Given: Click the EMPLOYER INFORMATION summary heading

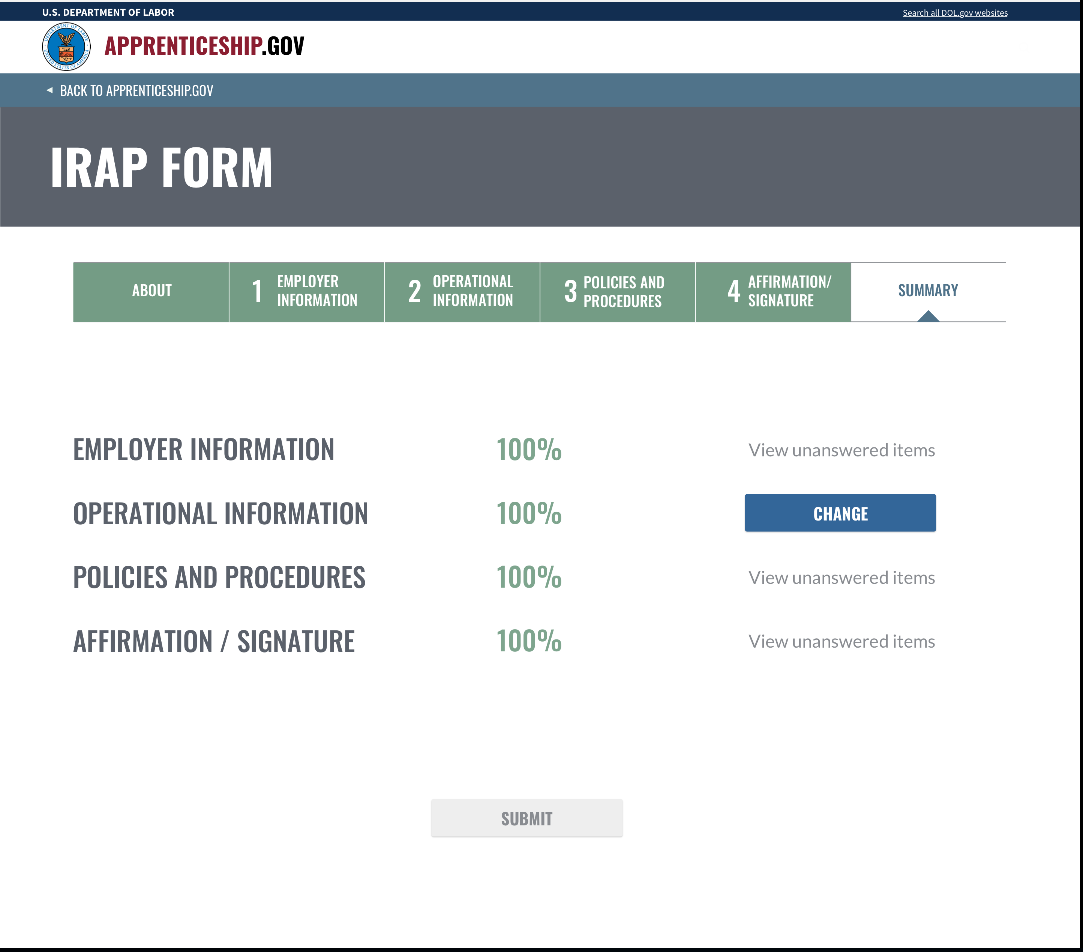Looking at the screenshot, I should point(204,450).
